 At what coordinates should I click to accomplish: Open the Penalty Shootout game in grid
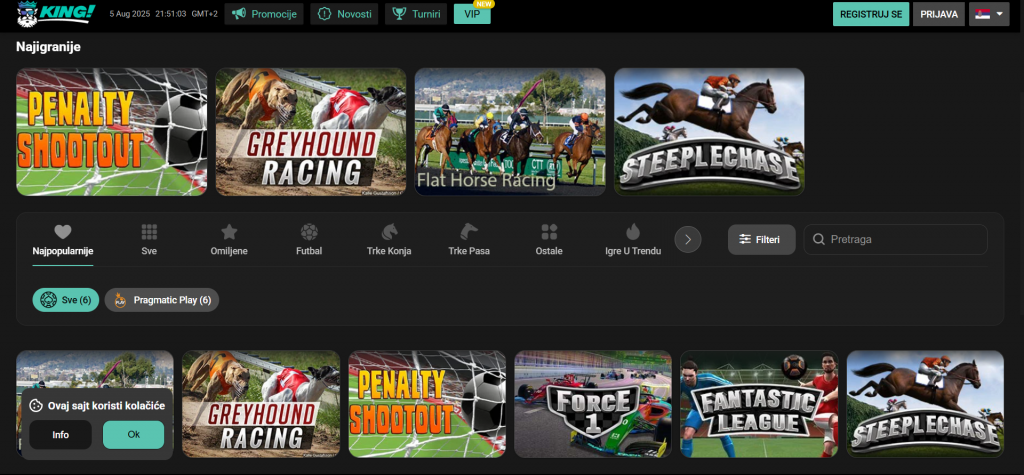427,404
